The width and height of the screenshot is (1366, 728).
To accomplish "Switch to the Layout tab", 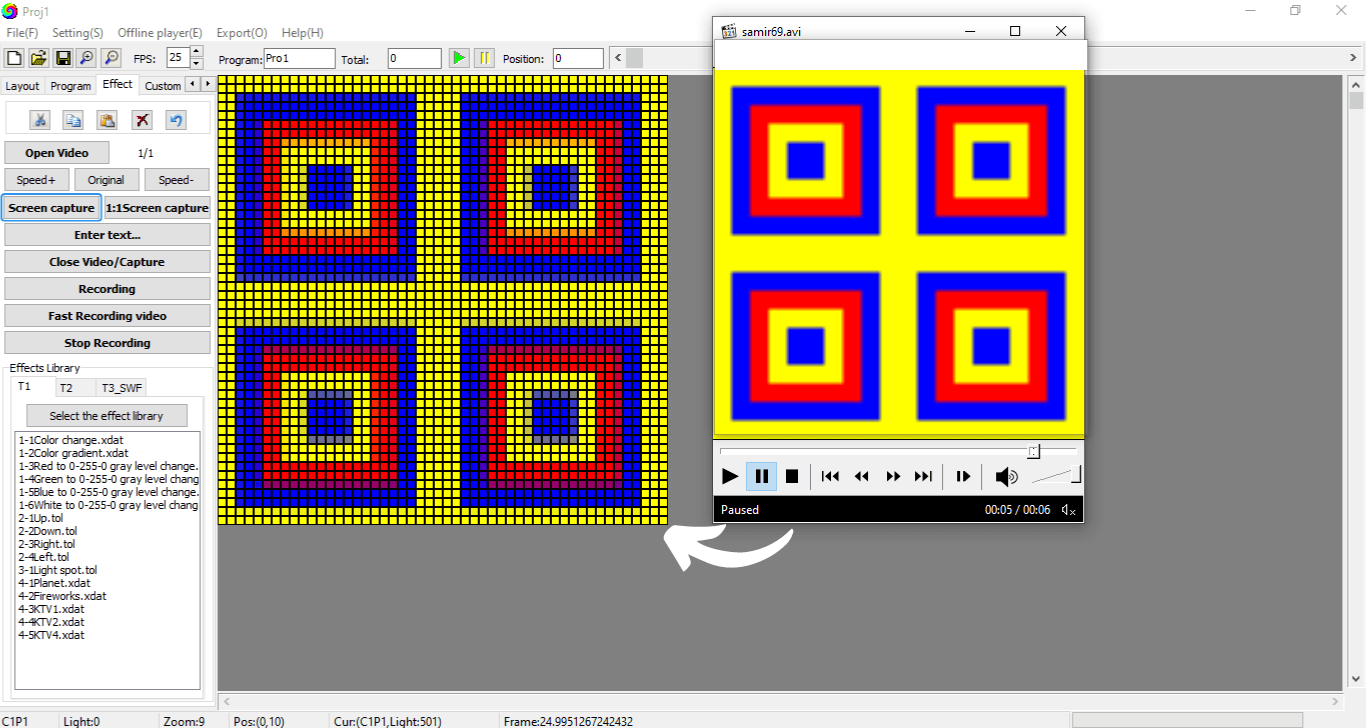I will click(22, 85).
